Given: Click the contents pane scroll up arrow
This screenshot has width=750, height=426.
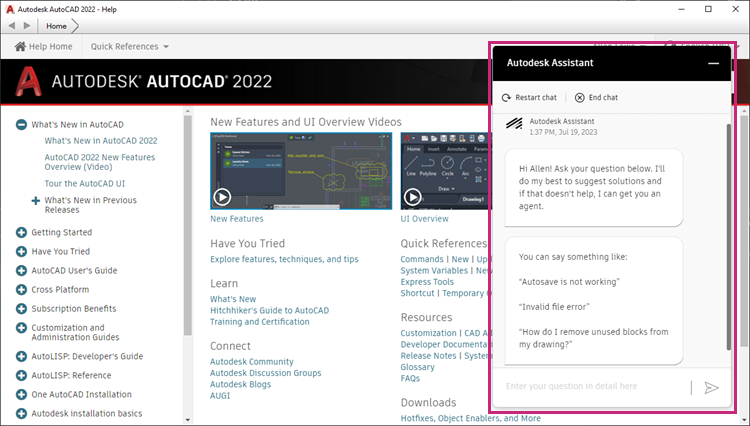Looking at the screenshot, I should (188, 111).
